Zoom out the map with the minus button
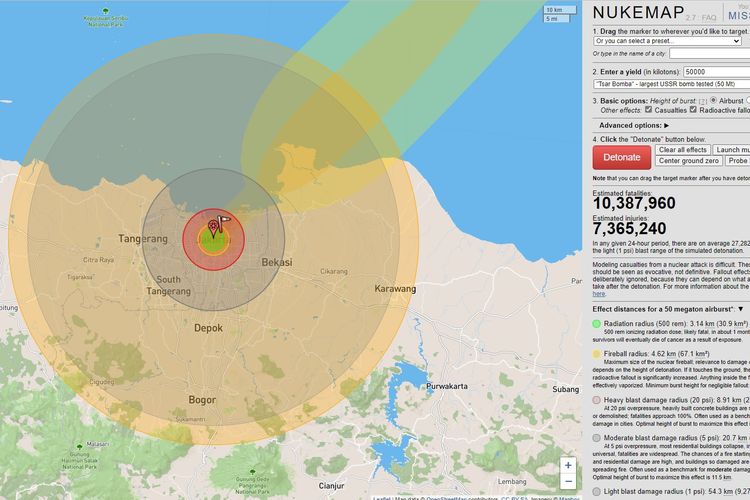The width and height of the screenshot is (750, 500). coord(568,483)
